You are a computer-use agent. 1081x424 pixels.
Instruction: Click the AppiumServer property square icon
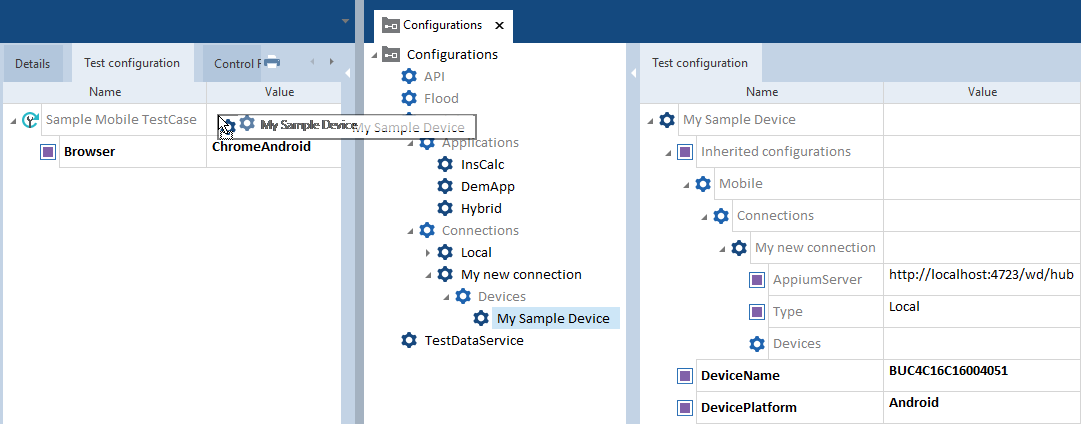point(757,280)
